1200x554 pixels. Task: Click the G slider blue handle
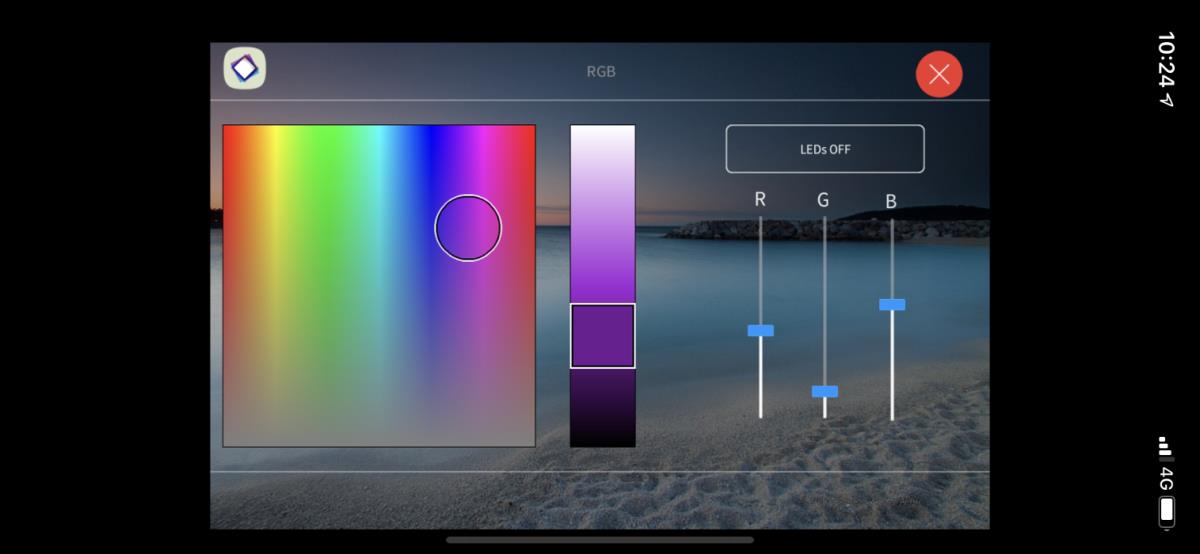[x=825, y=391]
